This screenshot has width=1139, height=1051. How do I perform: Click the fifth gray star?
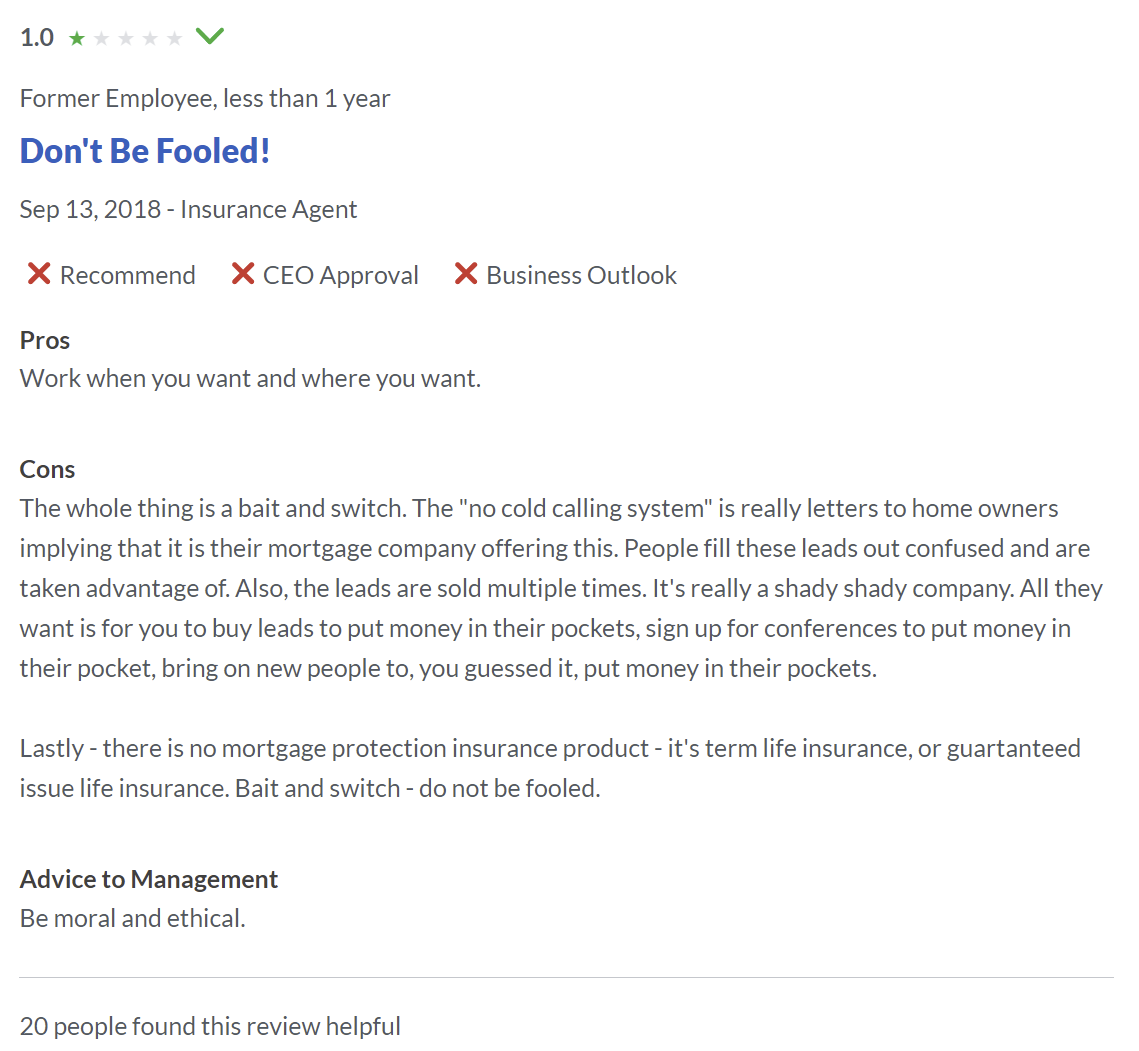pos(174,38)
